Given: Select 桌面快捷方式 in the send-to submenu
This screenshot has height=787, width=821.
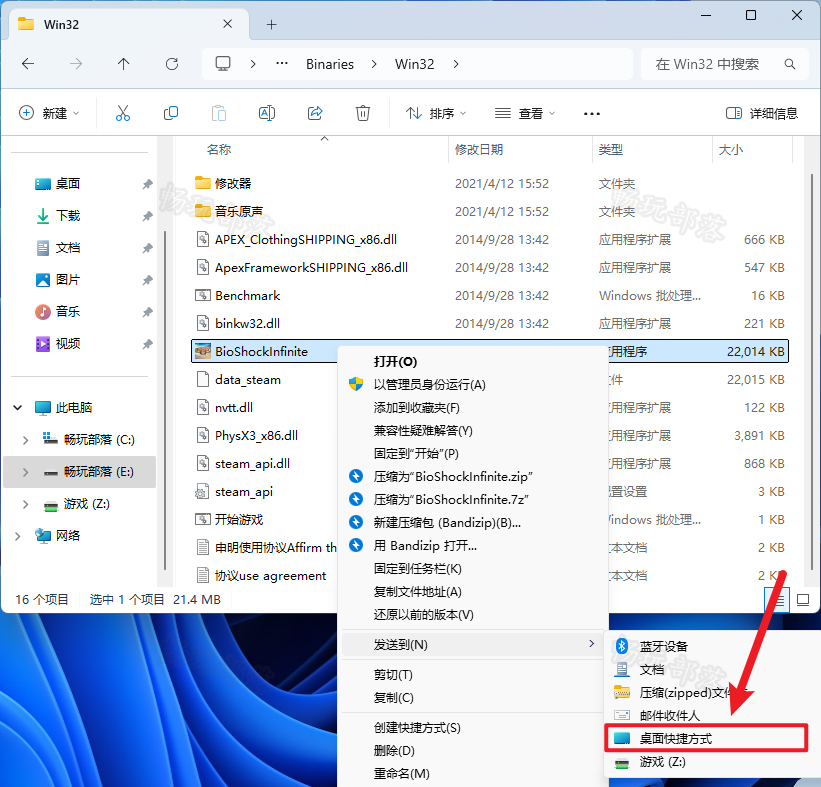Looking at the screenshot, I should tap(706, 738).
